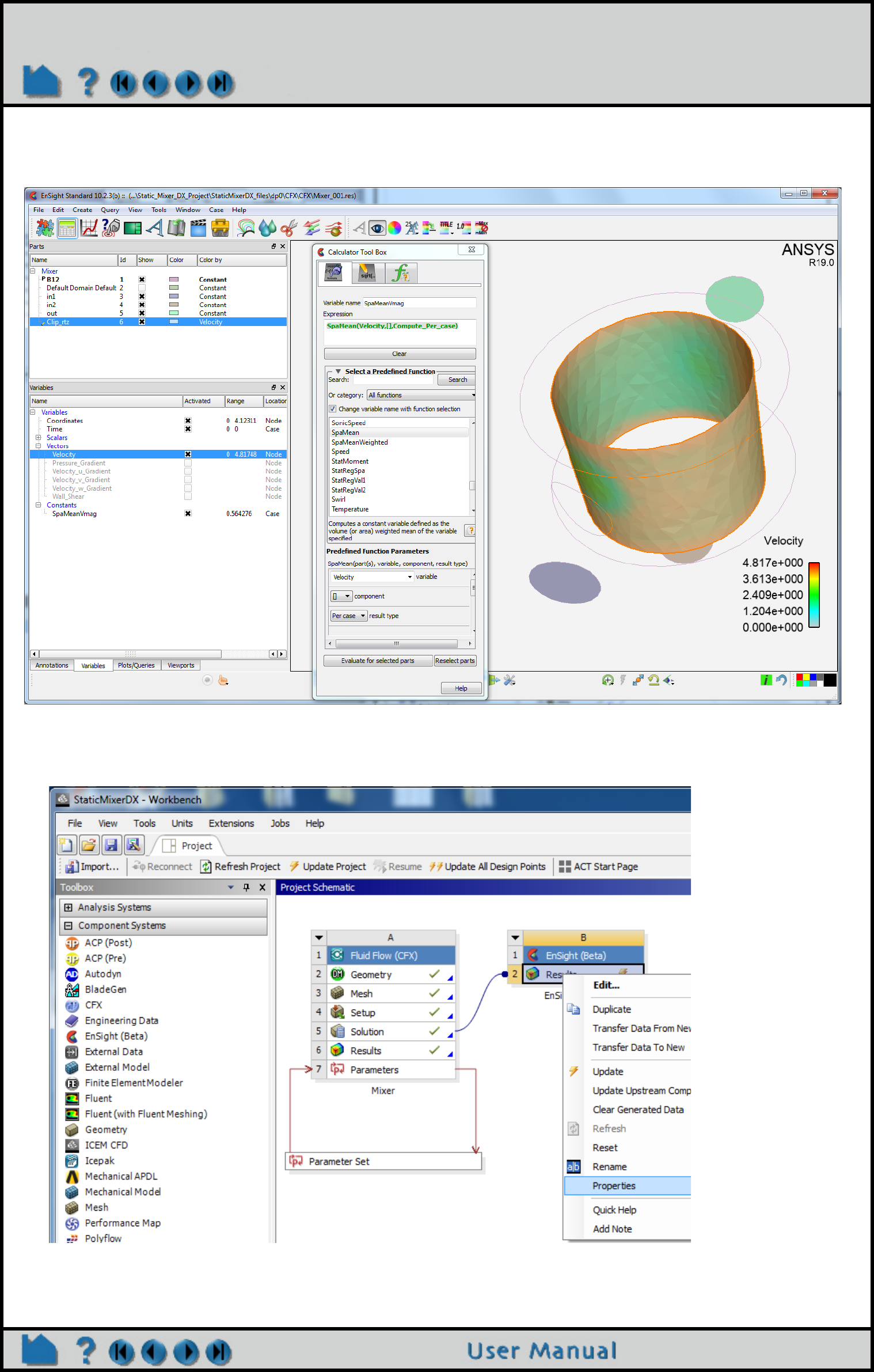Screen dimensions: 874x1372
Task: Click the Save project icon in Workbench toolbar
Action: click(x=111, y=845)
